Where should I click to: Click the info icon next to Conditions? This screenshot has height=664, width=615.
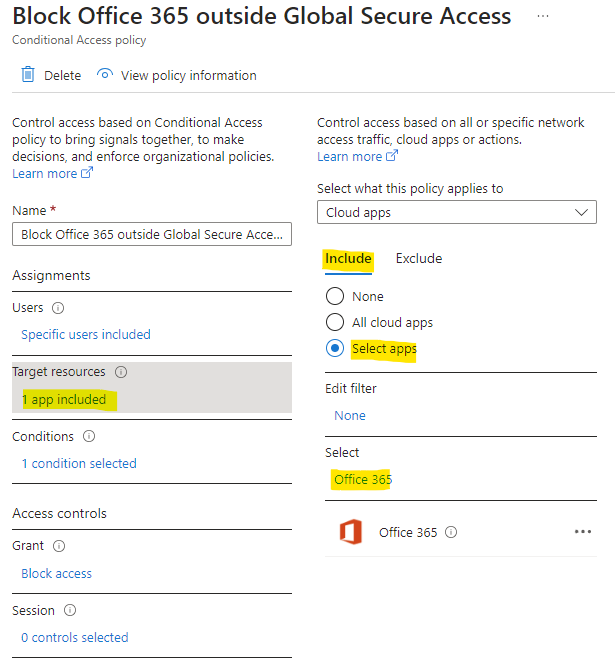coord(89,436)
